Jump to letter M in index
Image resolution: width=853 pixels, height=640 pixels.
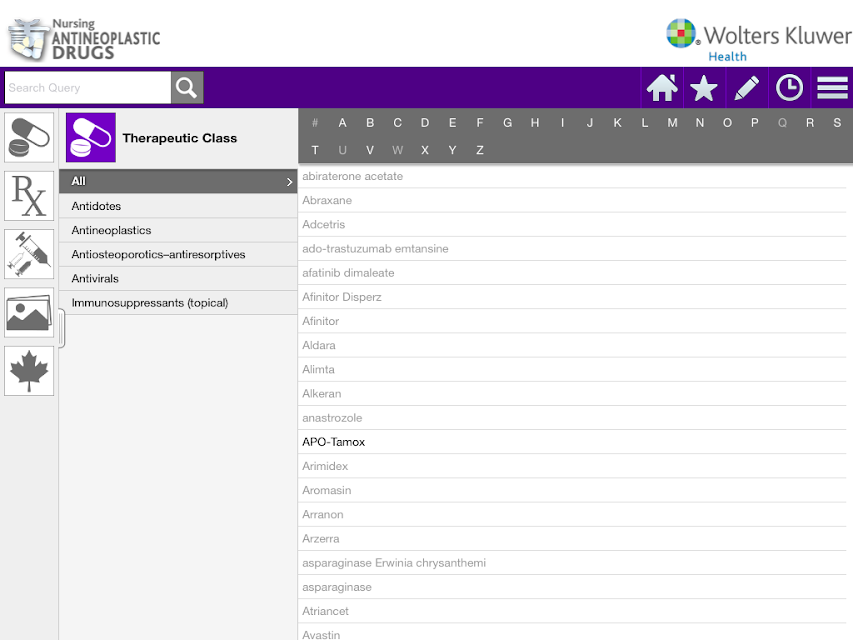672,123
